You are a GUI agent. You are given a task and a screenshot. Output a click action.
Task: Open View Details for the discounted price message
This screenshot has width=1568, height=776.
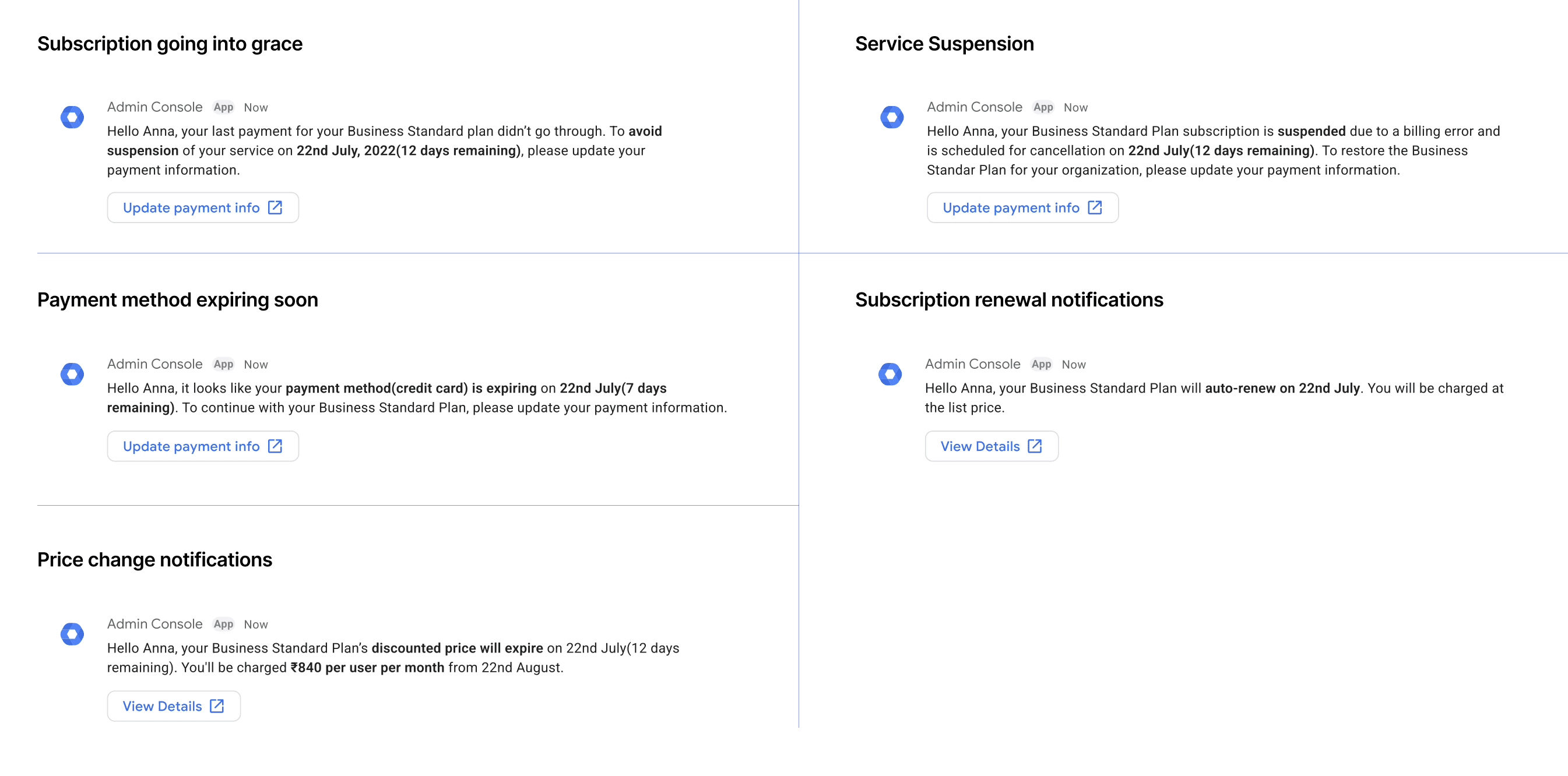click(174, 706)
